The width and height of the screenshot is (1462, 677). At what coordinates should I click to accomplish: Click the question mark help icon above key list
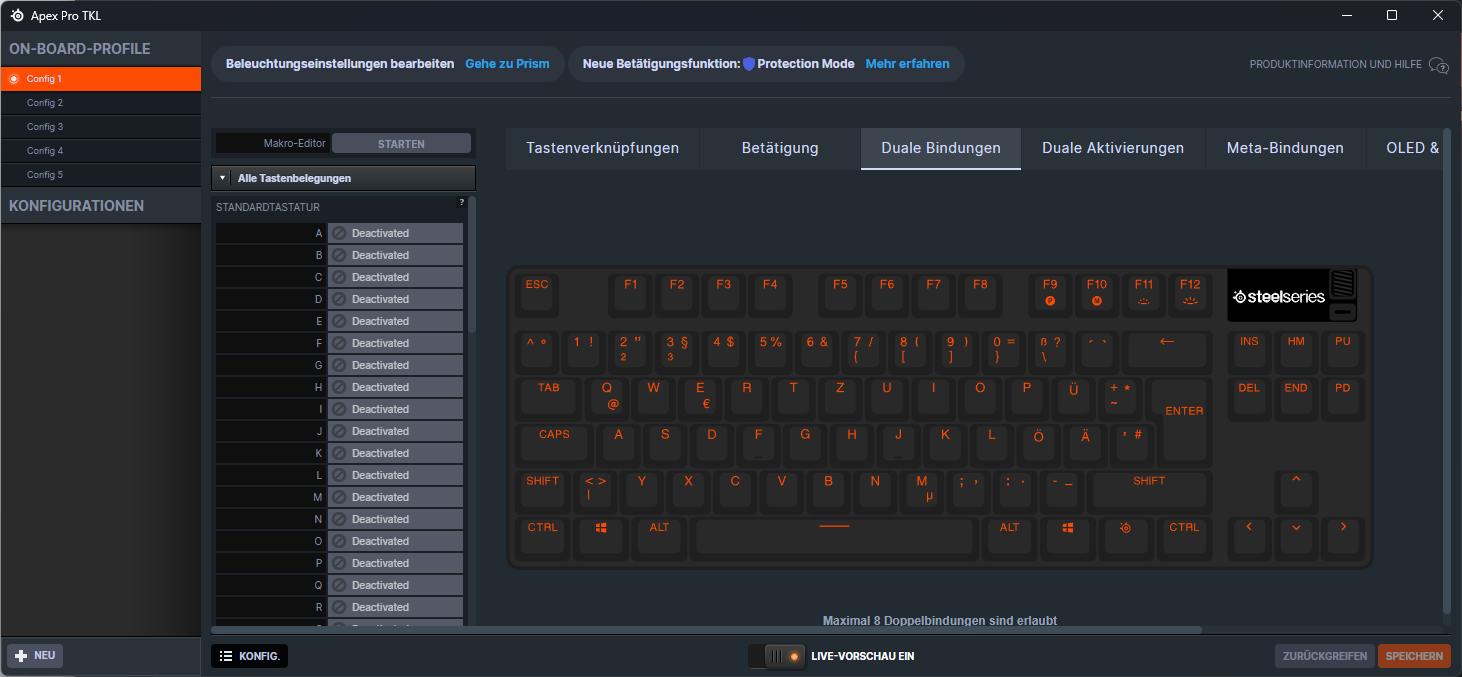461,203
